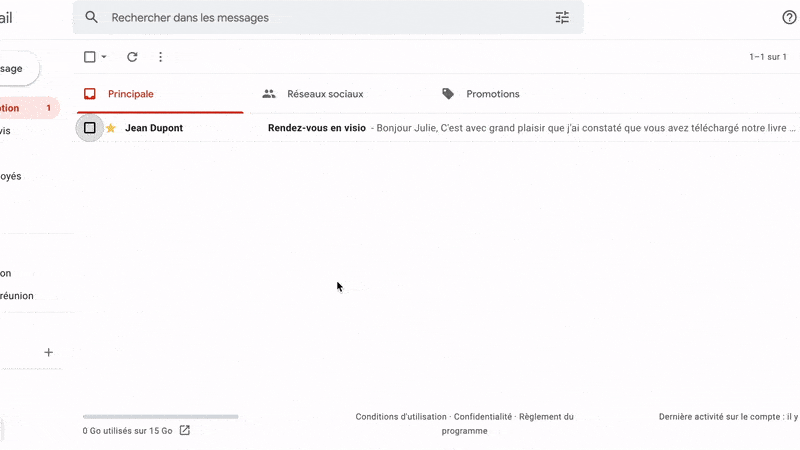Click the sender name Jean Dupont
This screenshot has height=450, width=800.
tap(154, 128)
